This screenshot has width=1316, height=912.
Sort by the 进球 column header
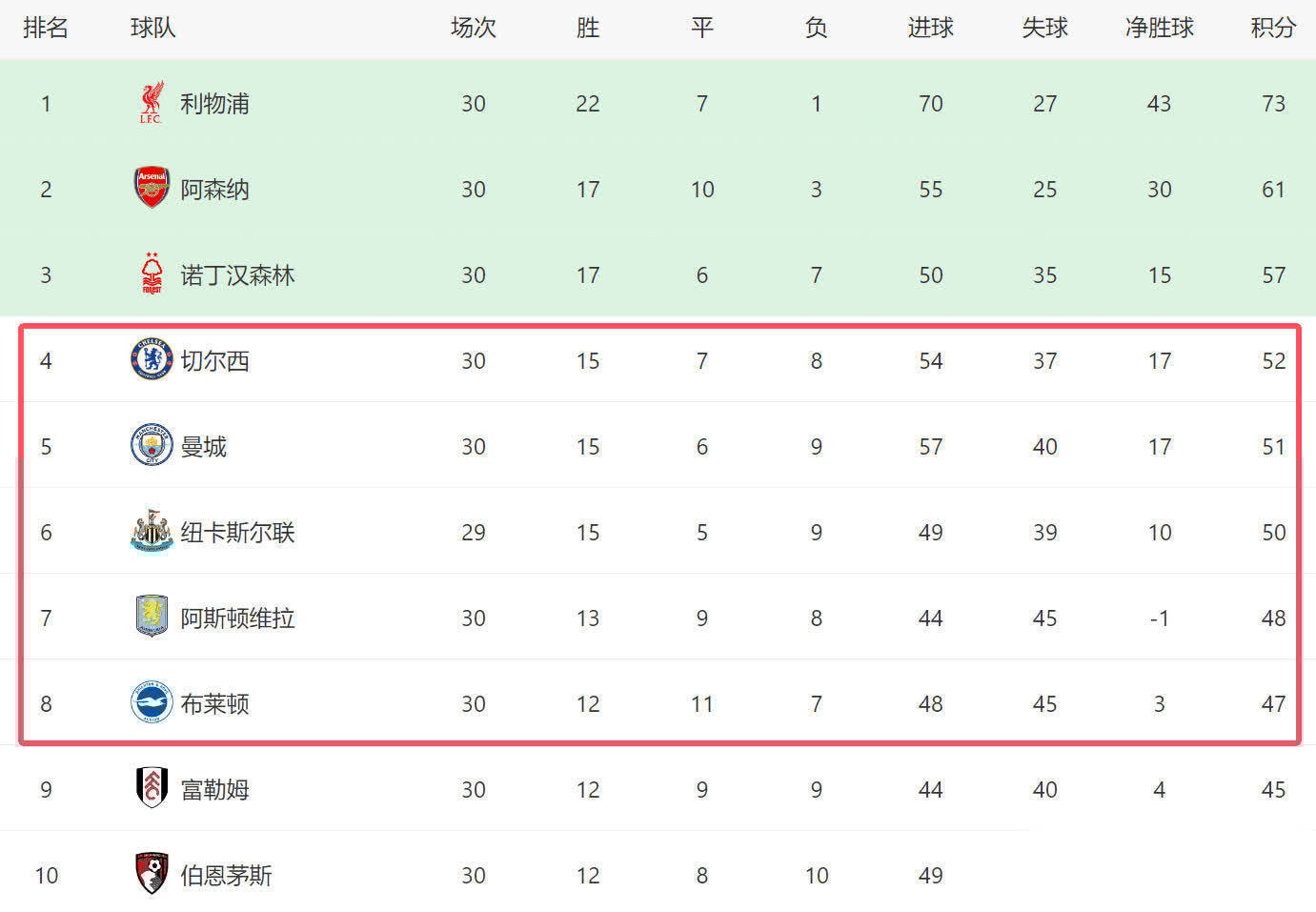tap(930, 28)
